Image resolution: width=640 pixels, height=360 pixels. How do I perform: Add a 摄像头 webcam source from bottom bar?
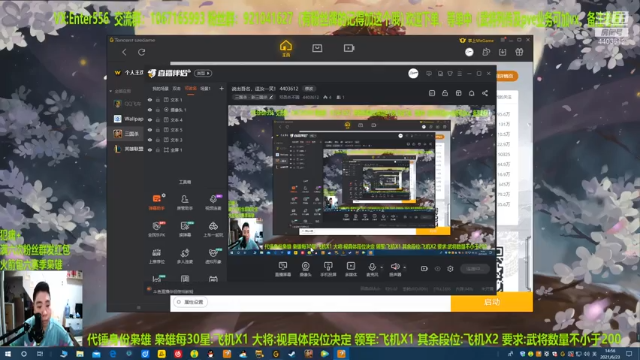click(305, 269)
